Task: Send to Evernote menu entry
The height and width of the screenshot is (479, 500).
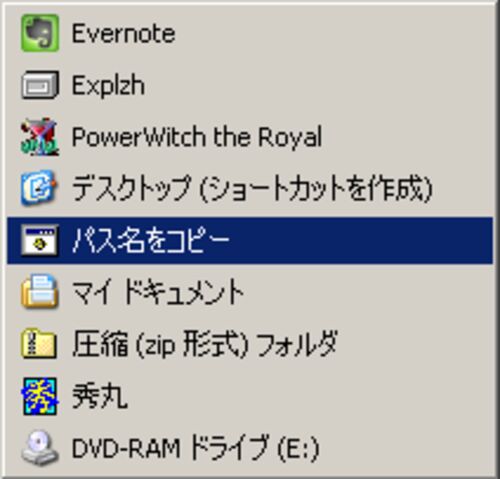Action: pyautogui.click(x=250, y=33)
